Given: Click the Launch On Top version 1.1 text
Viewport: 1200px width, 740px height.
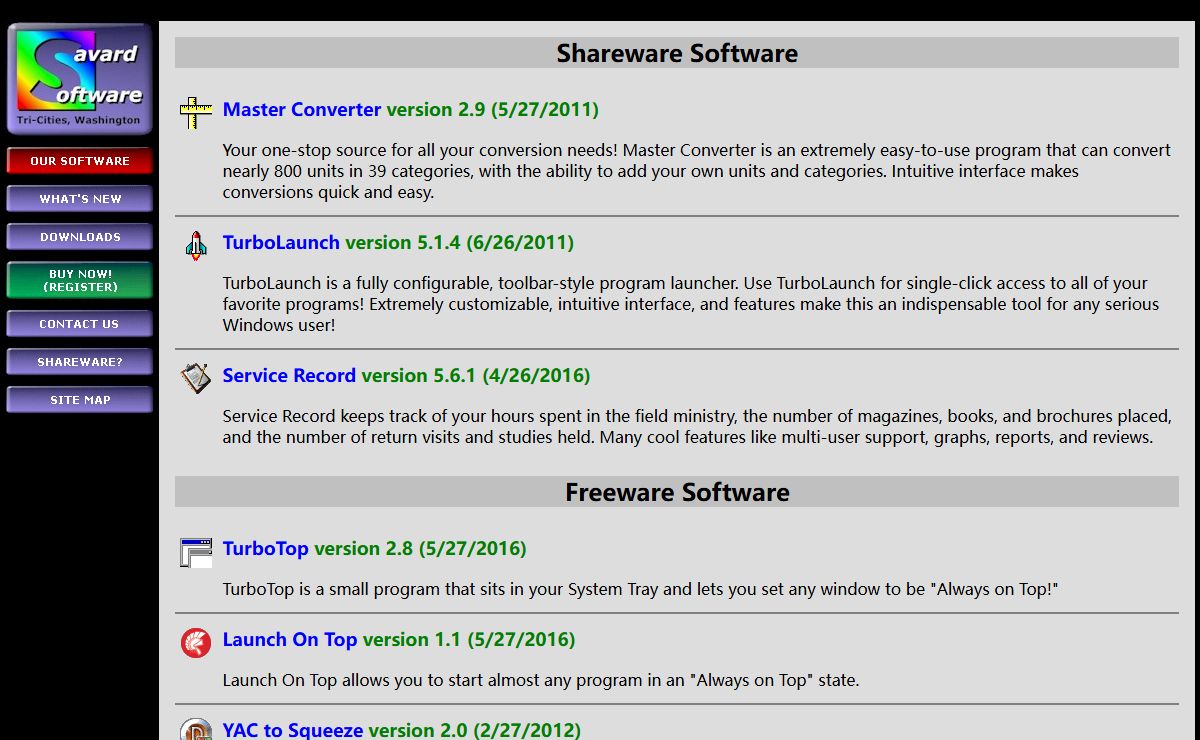Looking at the screenshot, I should (x=469, y=640).
